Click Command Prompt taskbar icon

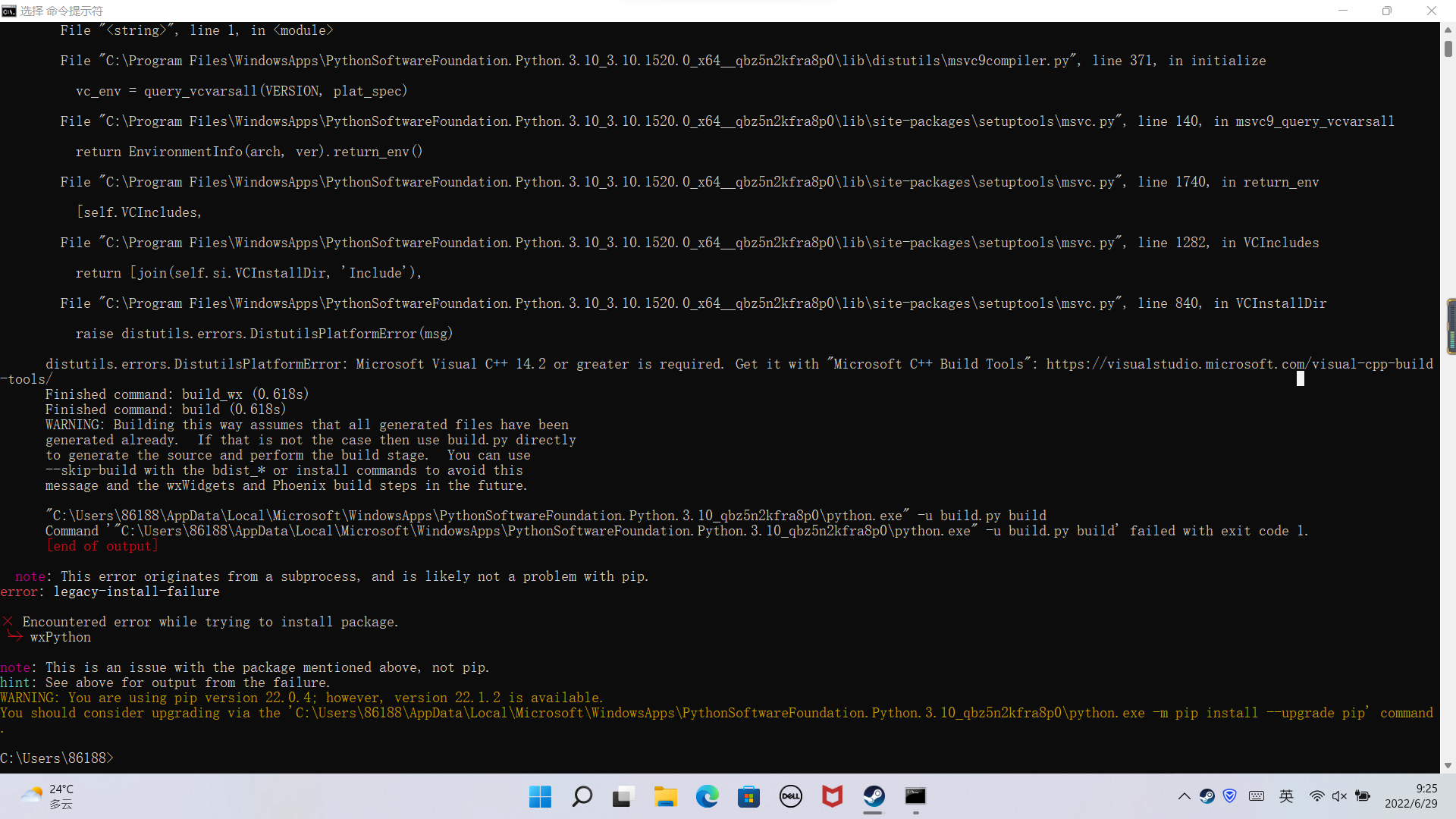click(x=915, y=796)
